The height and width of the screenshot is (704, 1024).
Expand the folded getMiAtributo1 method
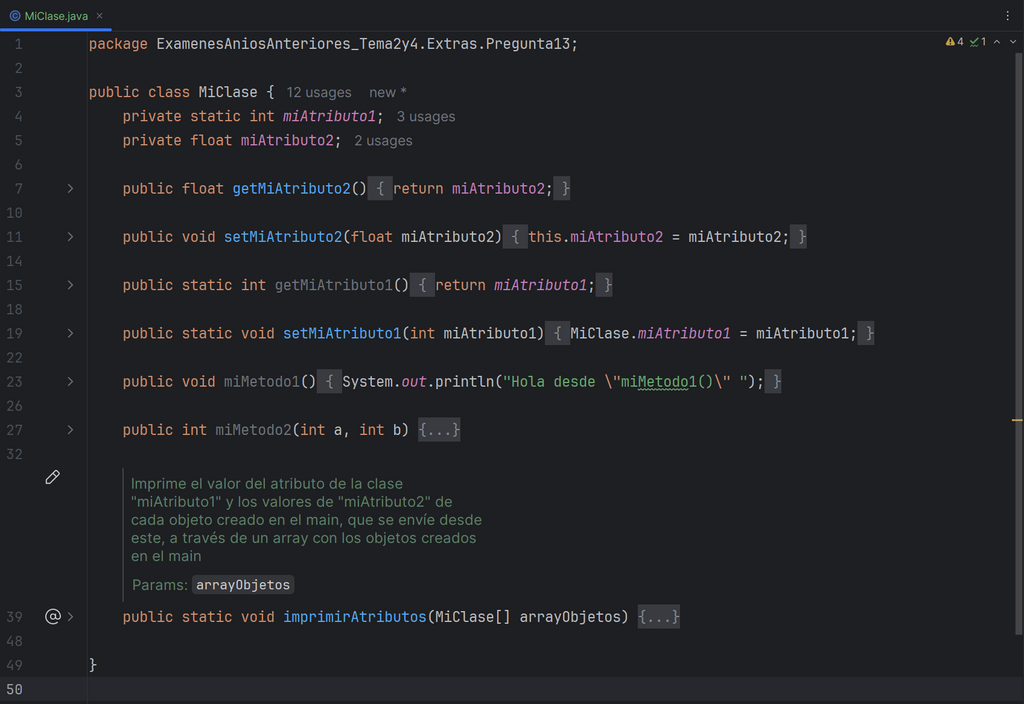71,285
